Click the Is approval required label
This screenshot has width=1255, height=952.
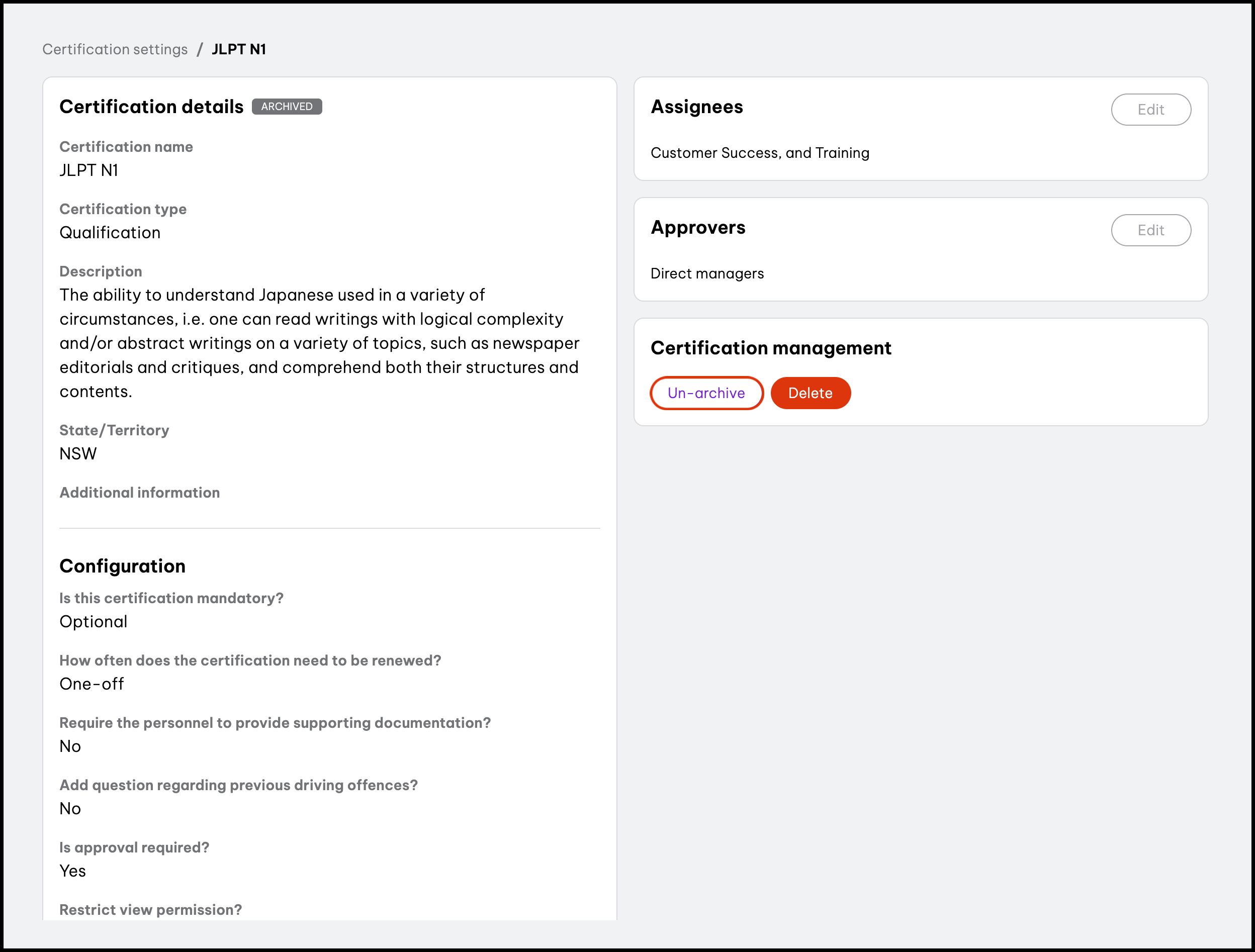tap(134, 847)
